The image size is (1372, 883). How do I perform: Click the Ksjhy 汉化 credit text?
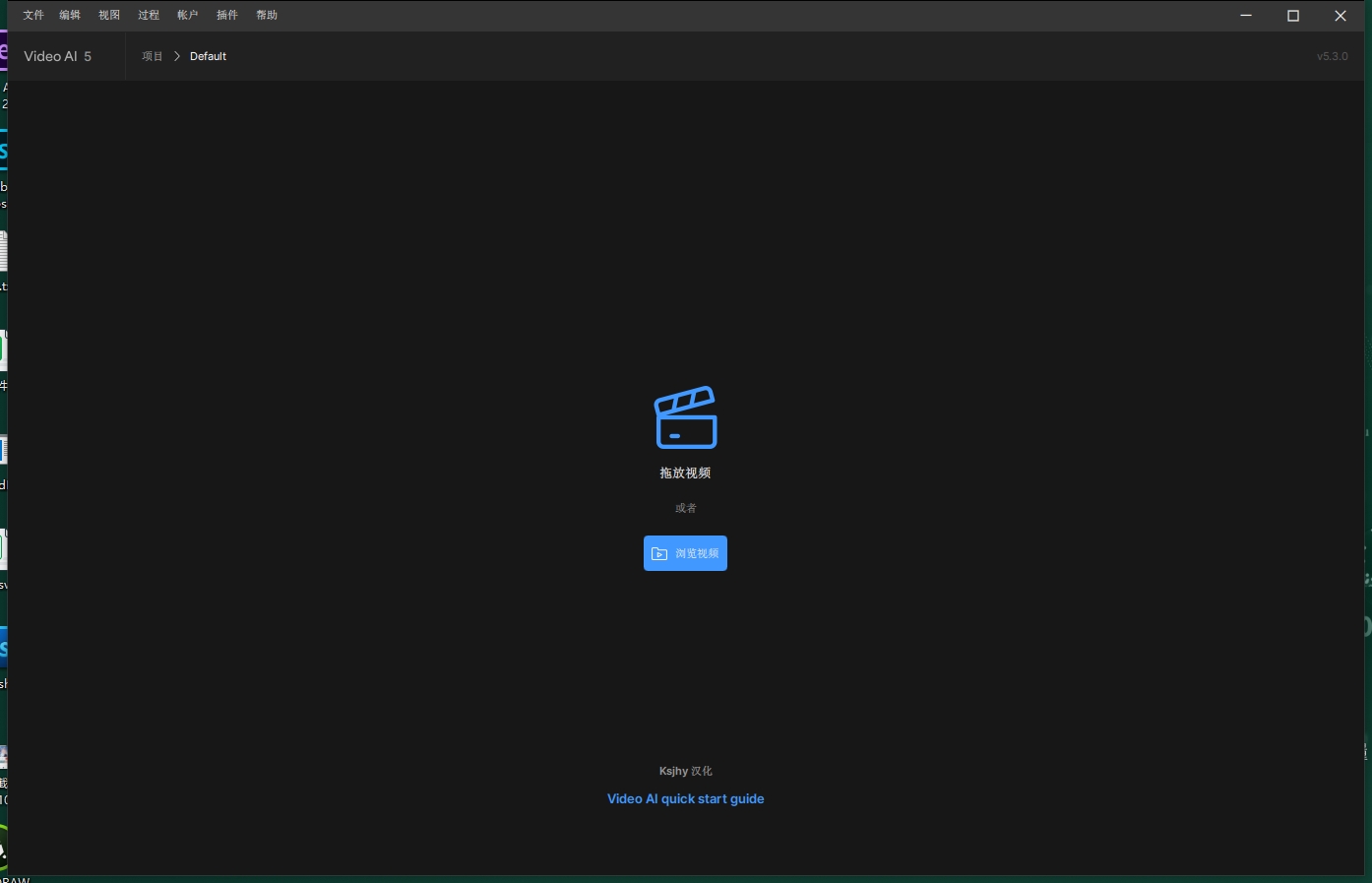685,771
